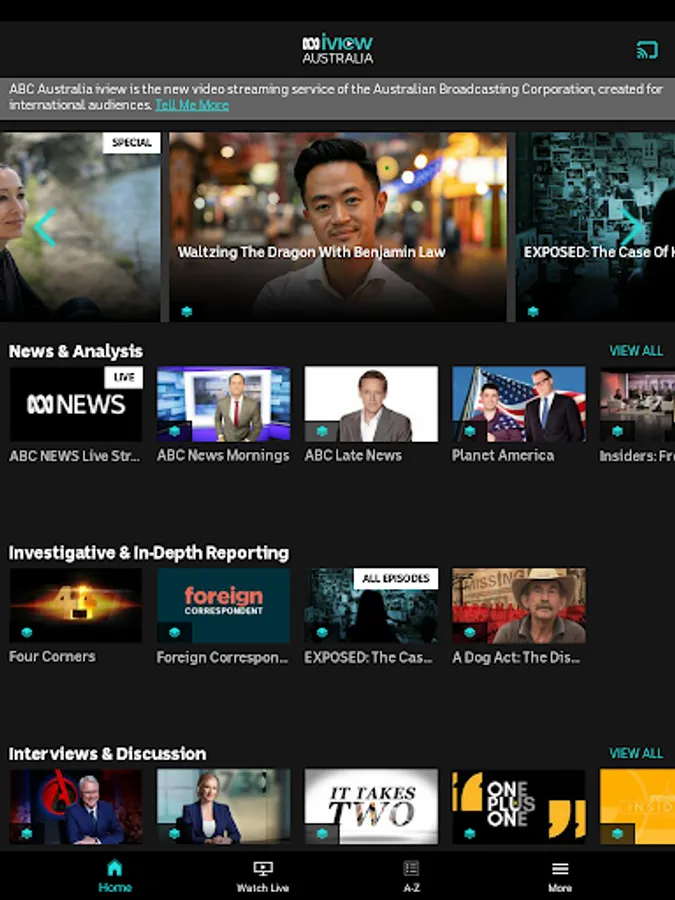Tap the ABC Late News title
Viewport: 675px width, 900px height.
coord(353,456)
